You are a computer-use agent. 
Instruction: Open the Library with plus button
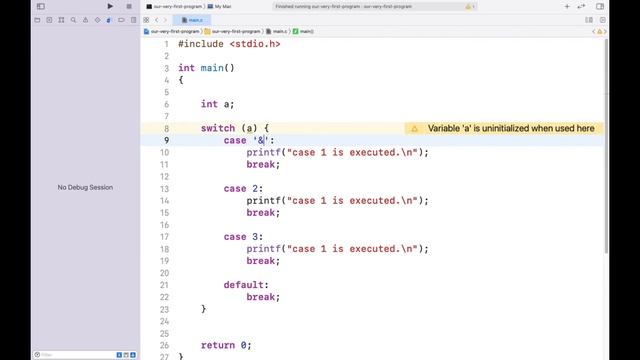[x=567, y=6]
